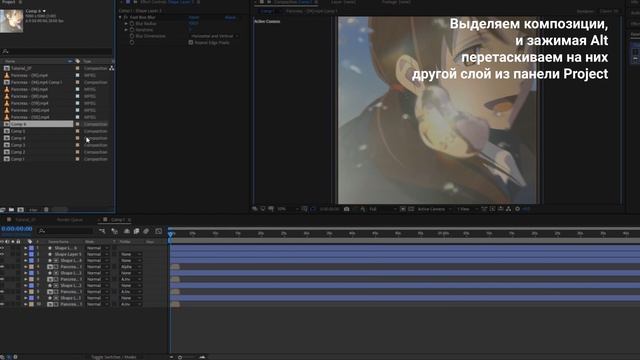Toggle stopwatch for Iterations
Viewport: 640px width, 360px height.
click(132, 30)
